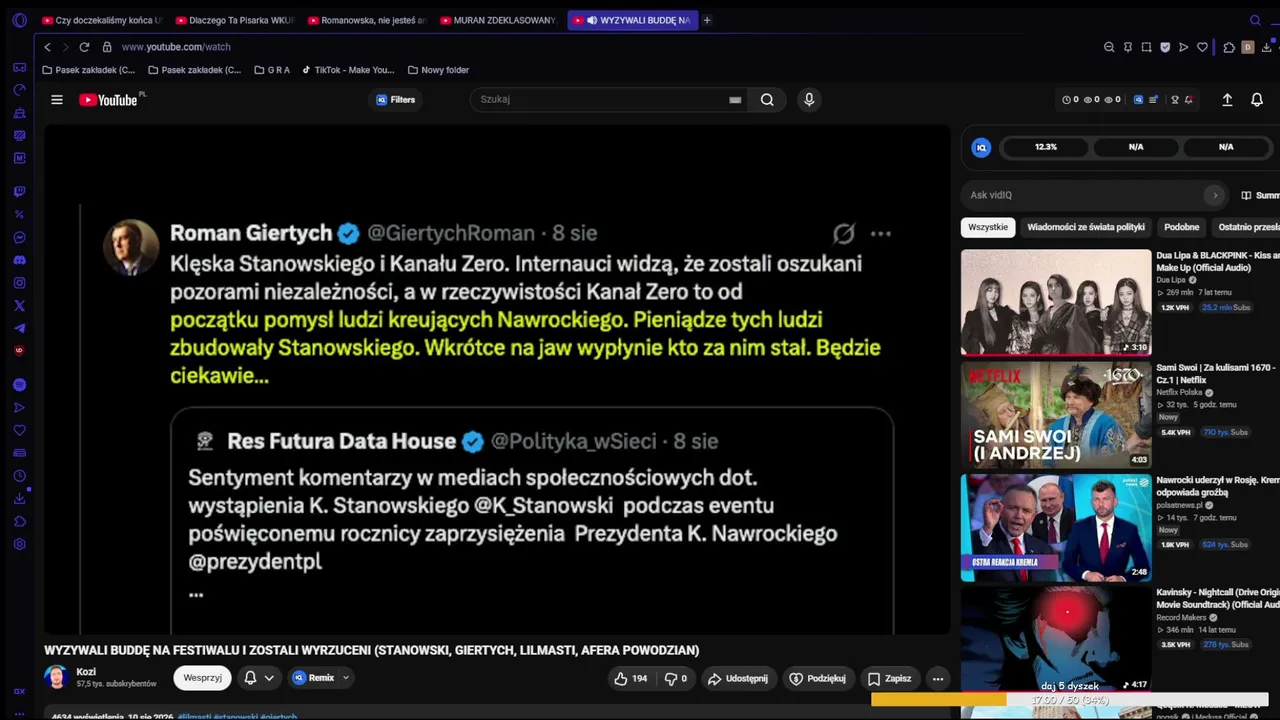Open Instagram from the browser sidebar

coord(19,283)
